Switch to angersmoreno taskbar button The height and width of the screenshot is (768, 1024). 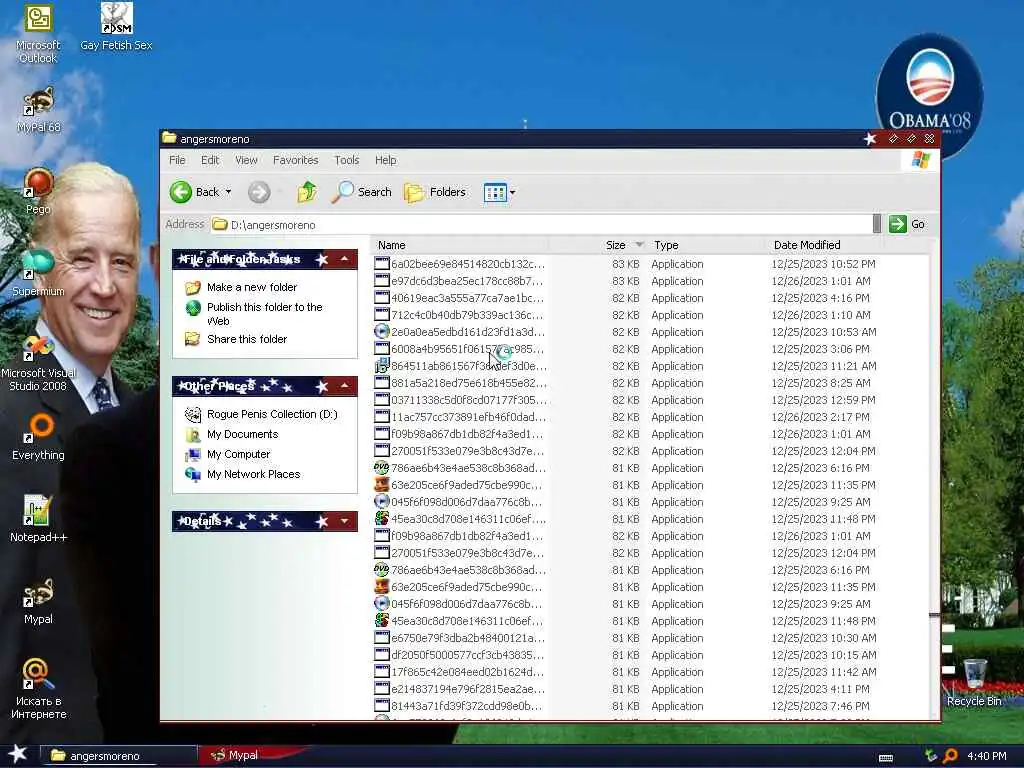click(x=118, y=756)
